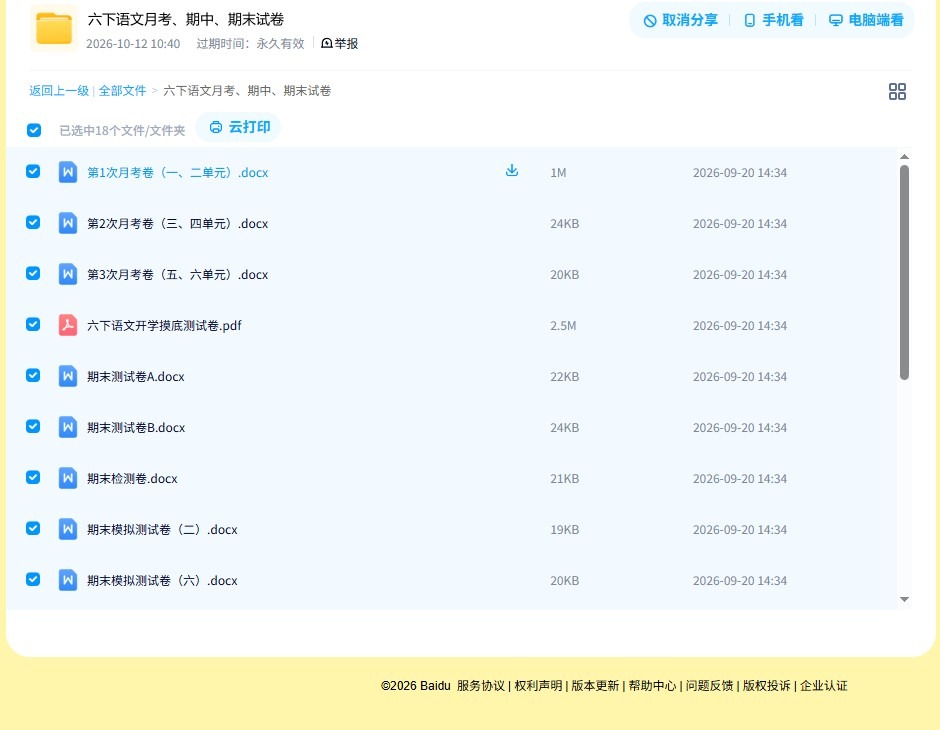Open file 期末测试卷B.docx
The height and width of the screenshot is (730, 940).
(x=136, y=427)
